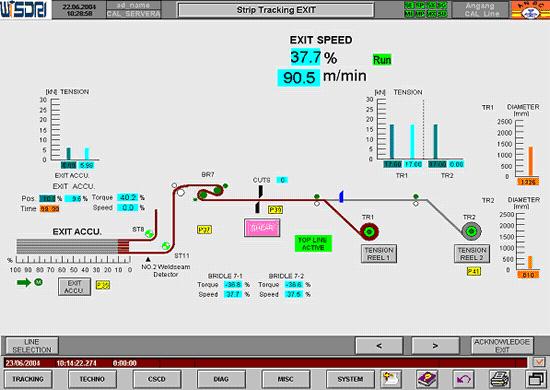The image size is (550, 390).
Task: Click the purple undo/back arrow icon
Action: click(463, 379)
